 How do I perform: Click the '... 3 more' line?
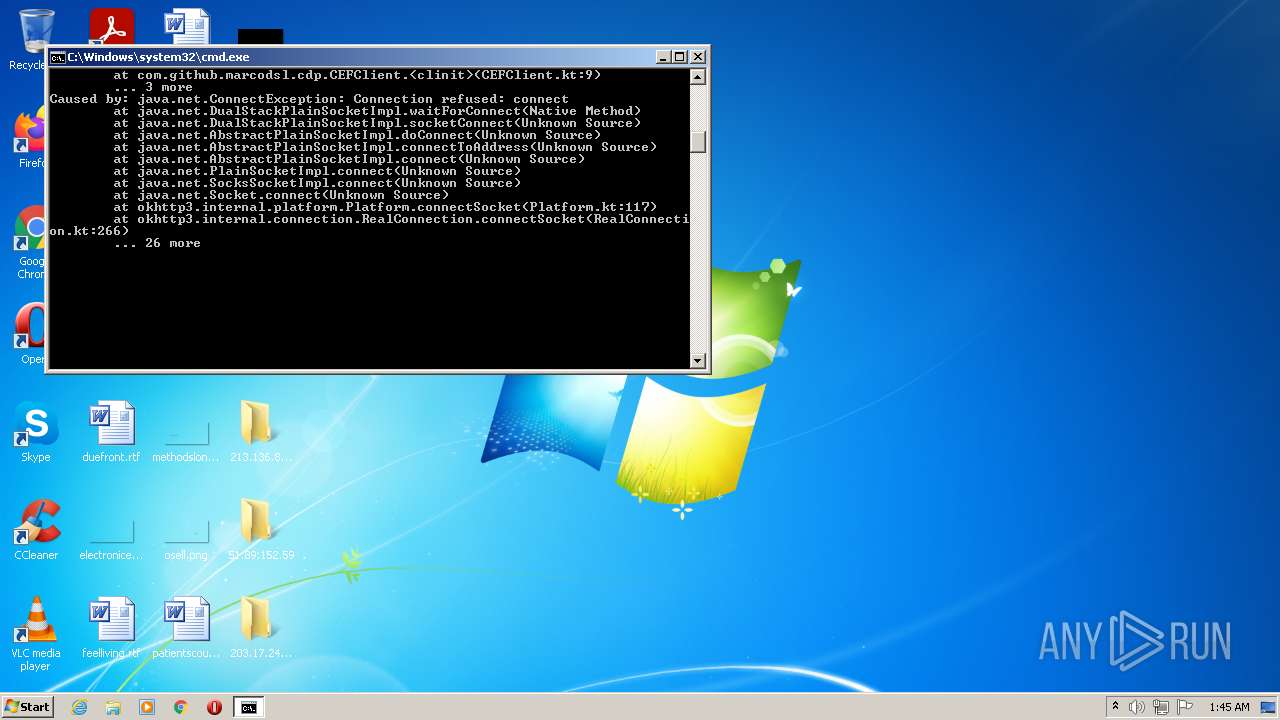pos(153,87)
